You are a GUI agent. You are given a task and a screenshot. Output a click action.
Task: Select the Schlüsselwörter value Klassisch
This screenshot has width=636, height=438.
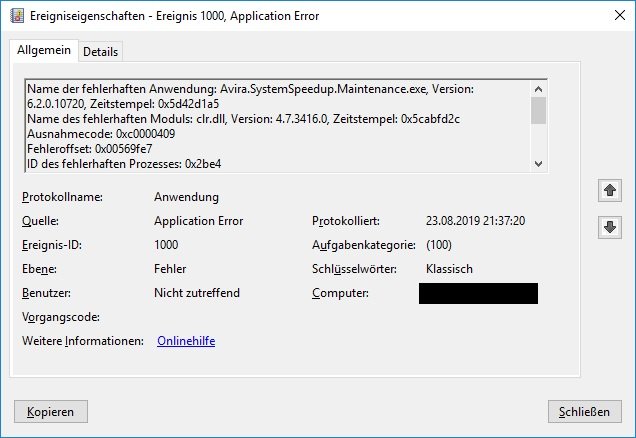pyautogui.click(x=449, y=269)
